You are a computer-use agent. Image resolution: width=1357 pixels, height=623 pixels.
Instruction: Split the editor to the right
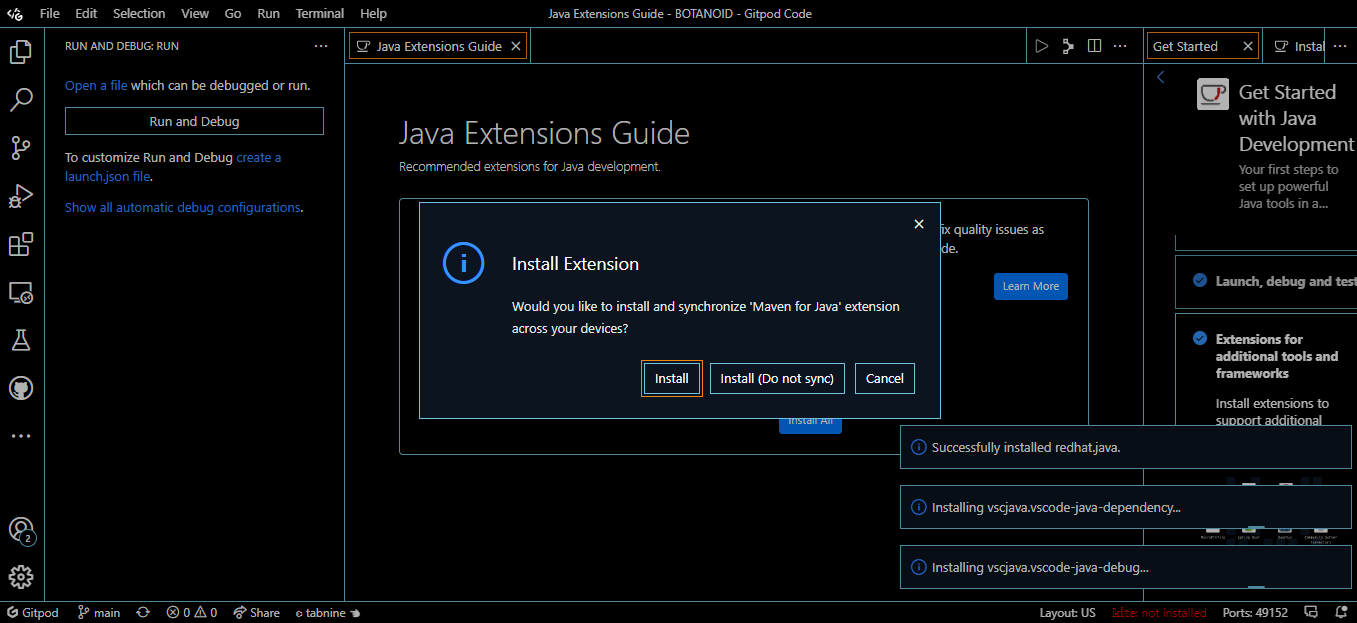click(x=1094, y=46)
